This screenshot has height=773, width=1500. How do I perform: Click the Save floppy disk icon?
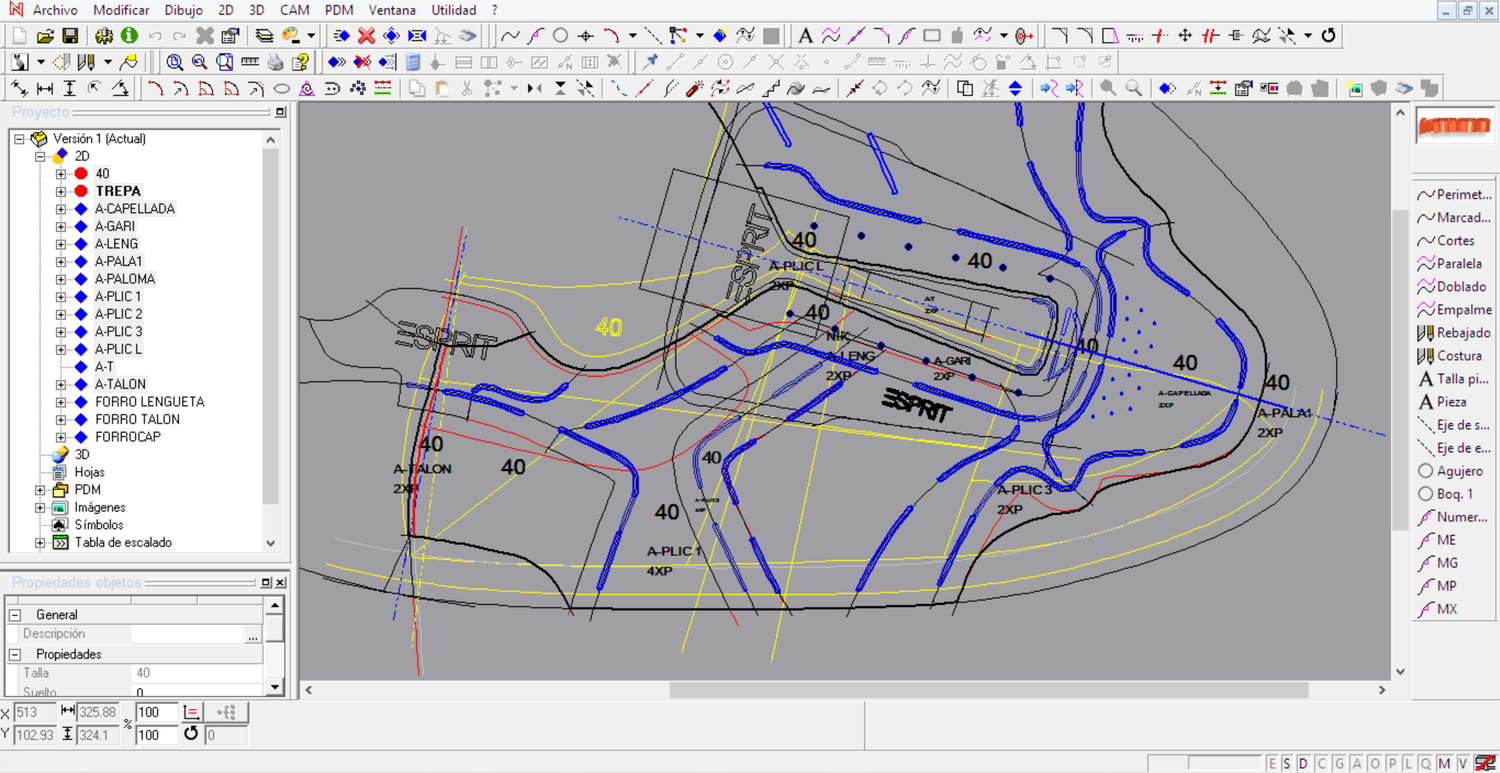click(70, 36)
